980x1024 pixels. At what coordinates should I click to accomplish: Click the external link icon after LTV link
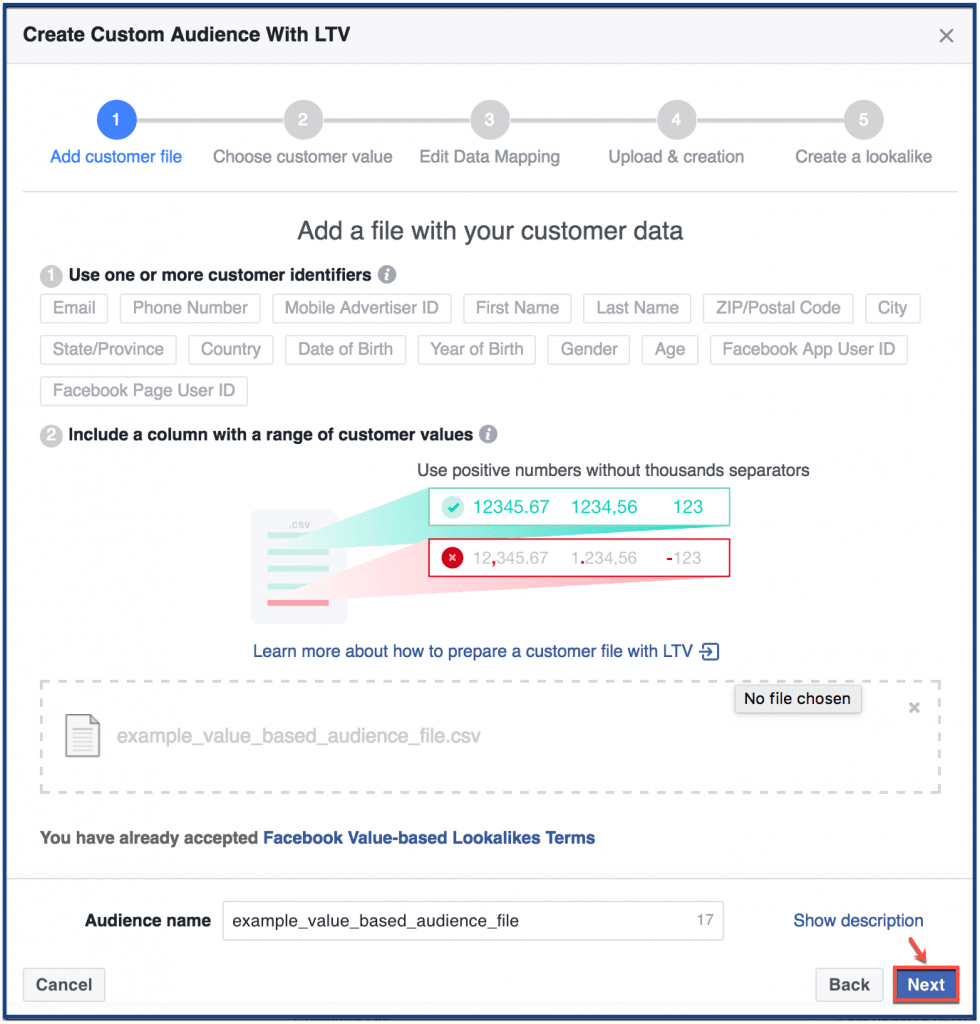709,651
